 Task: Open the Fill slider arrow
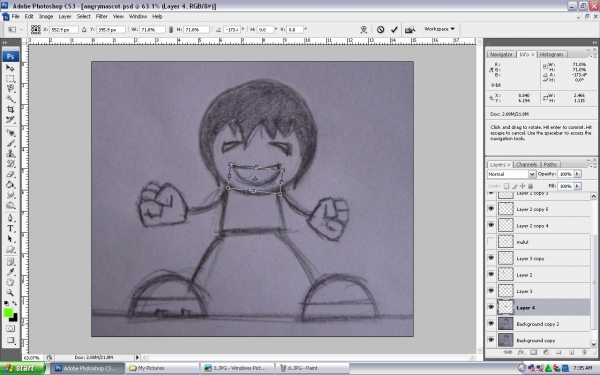pos(577,186)
